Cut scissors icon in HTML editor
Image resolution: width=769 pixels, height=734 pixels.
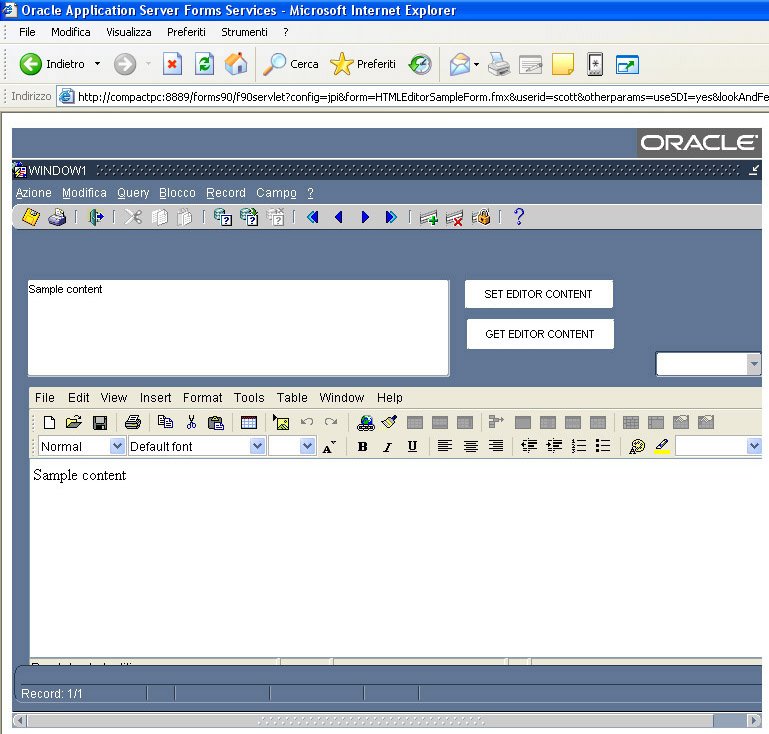point(191,422)
